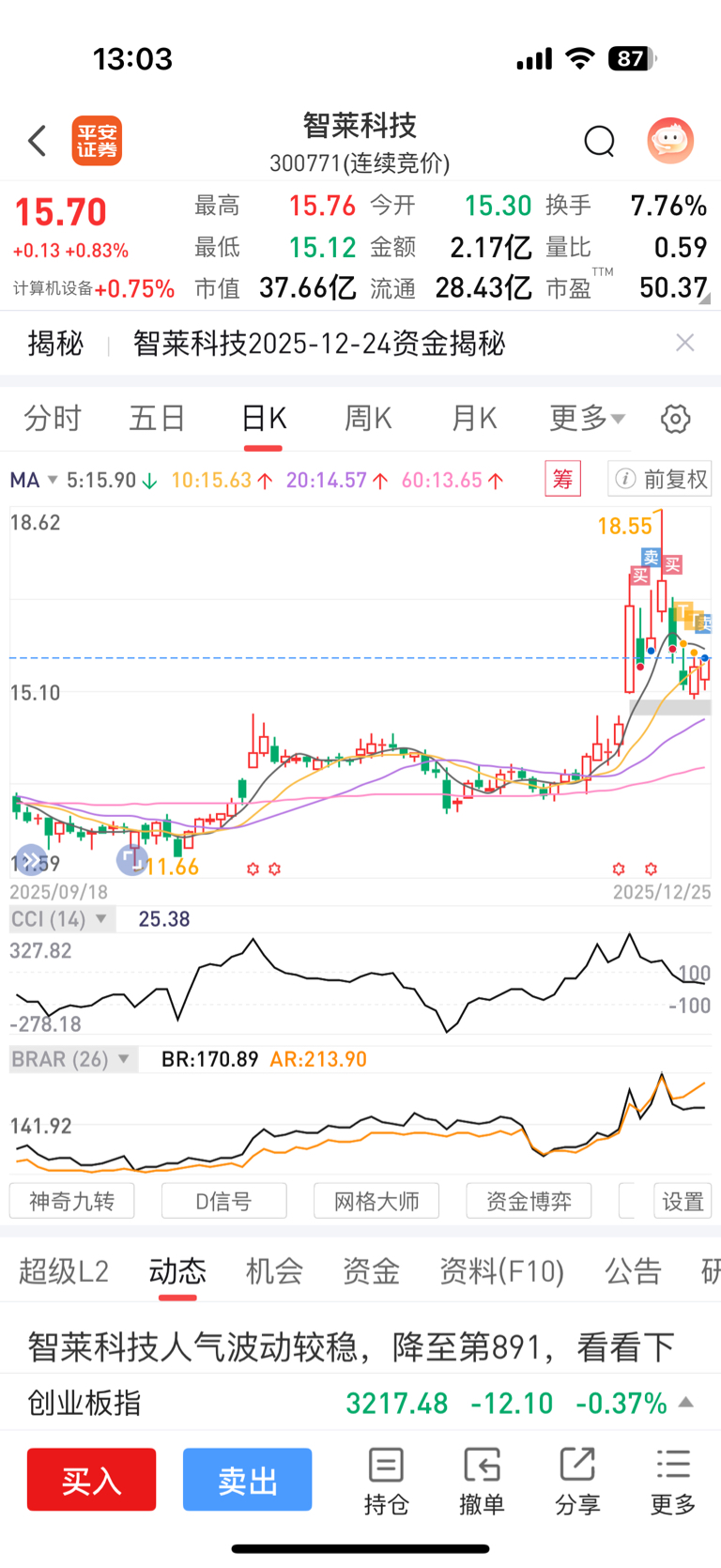
Task: Select the 动态 tab
Action: coord(177,1271)
